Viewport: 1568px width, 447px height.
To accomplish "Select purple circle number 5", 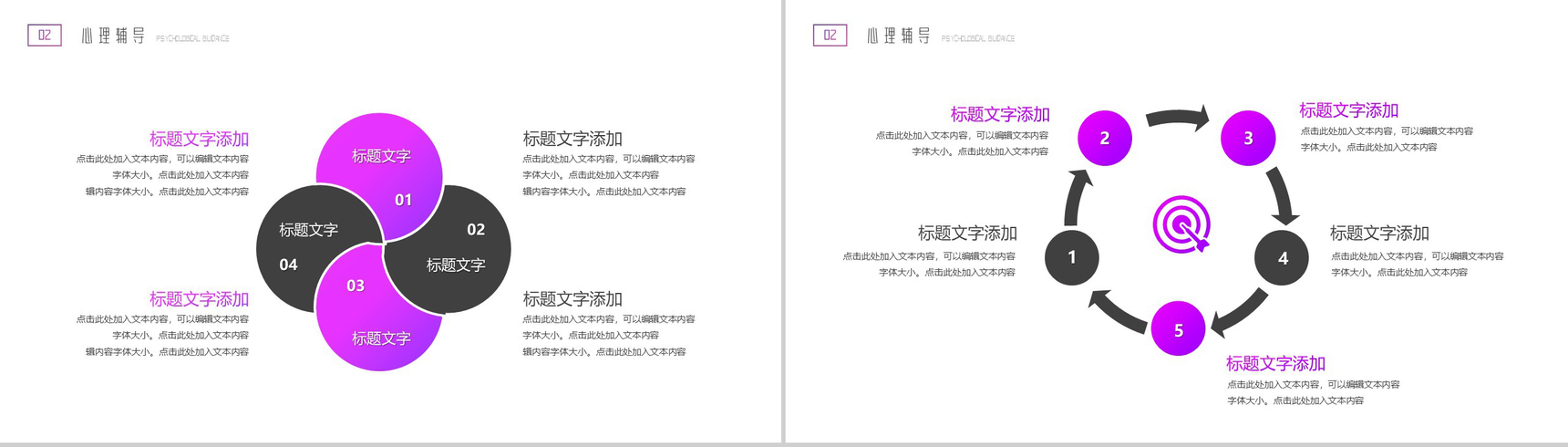I will pos(1178,328).
